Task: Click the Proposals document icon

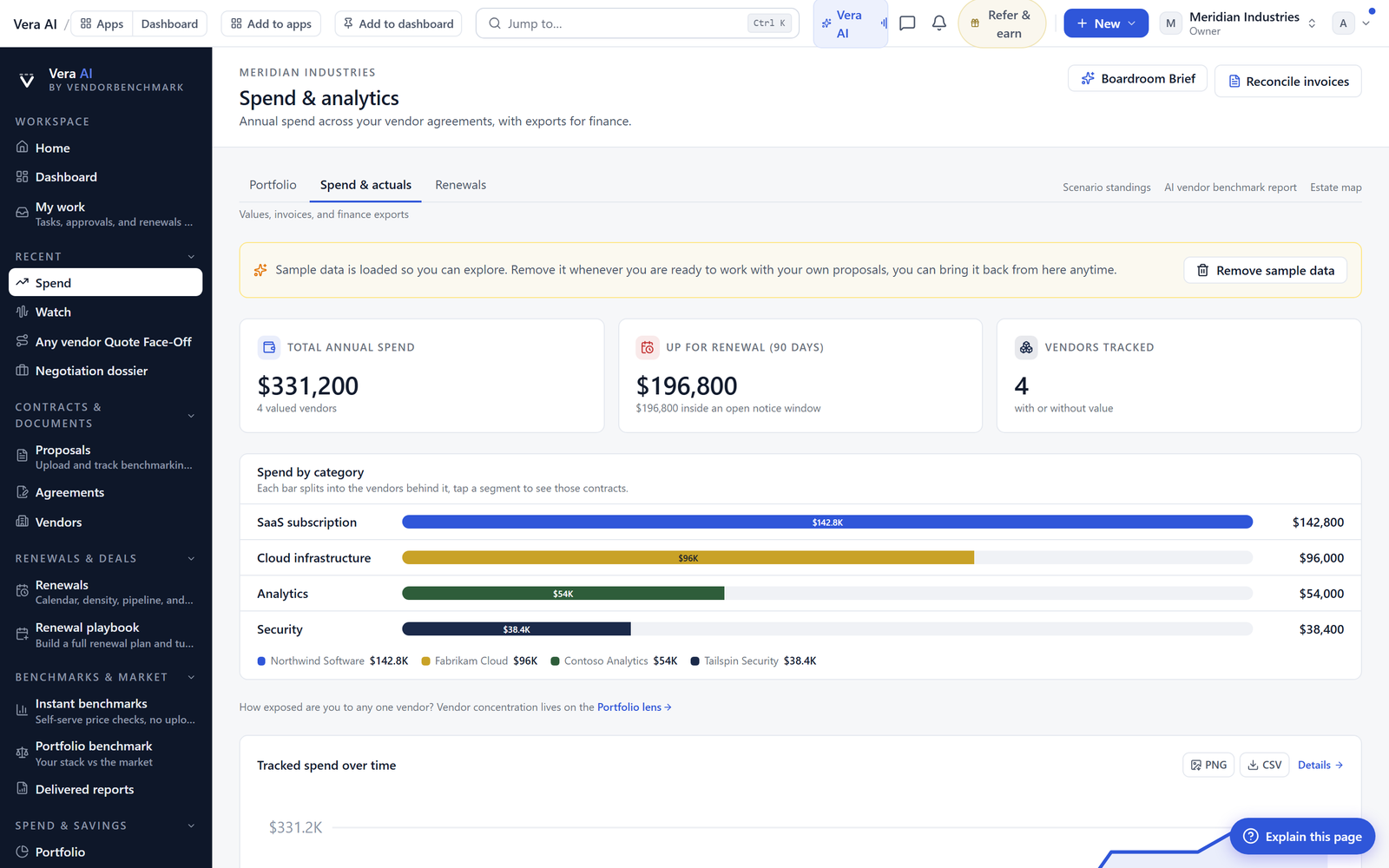Action: point(23,456)
